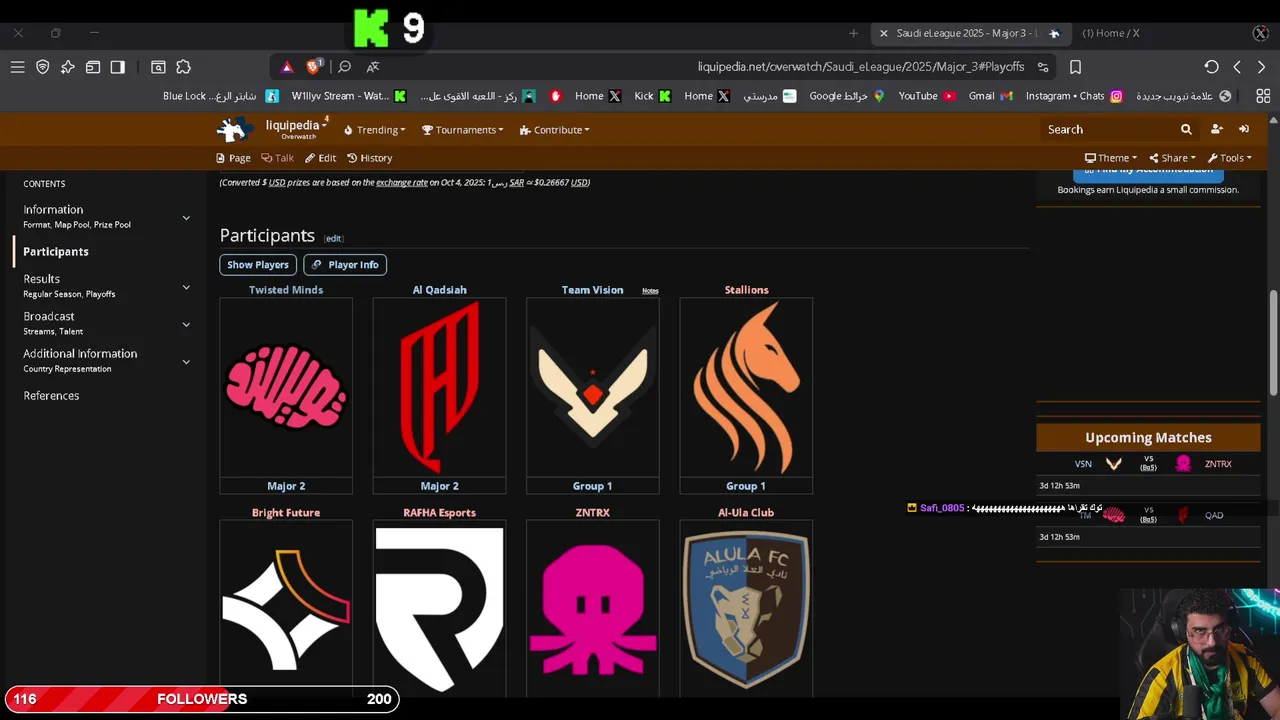Open the browser extensions puzzle icon
Screen dimensions: 1280x720
pos(183,67)
